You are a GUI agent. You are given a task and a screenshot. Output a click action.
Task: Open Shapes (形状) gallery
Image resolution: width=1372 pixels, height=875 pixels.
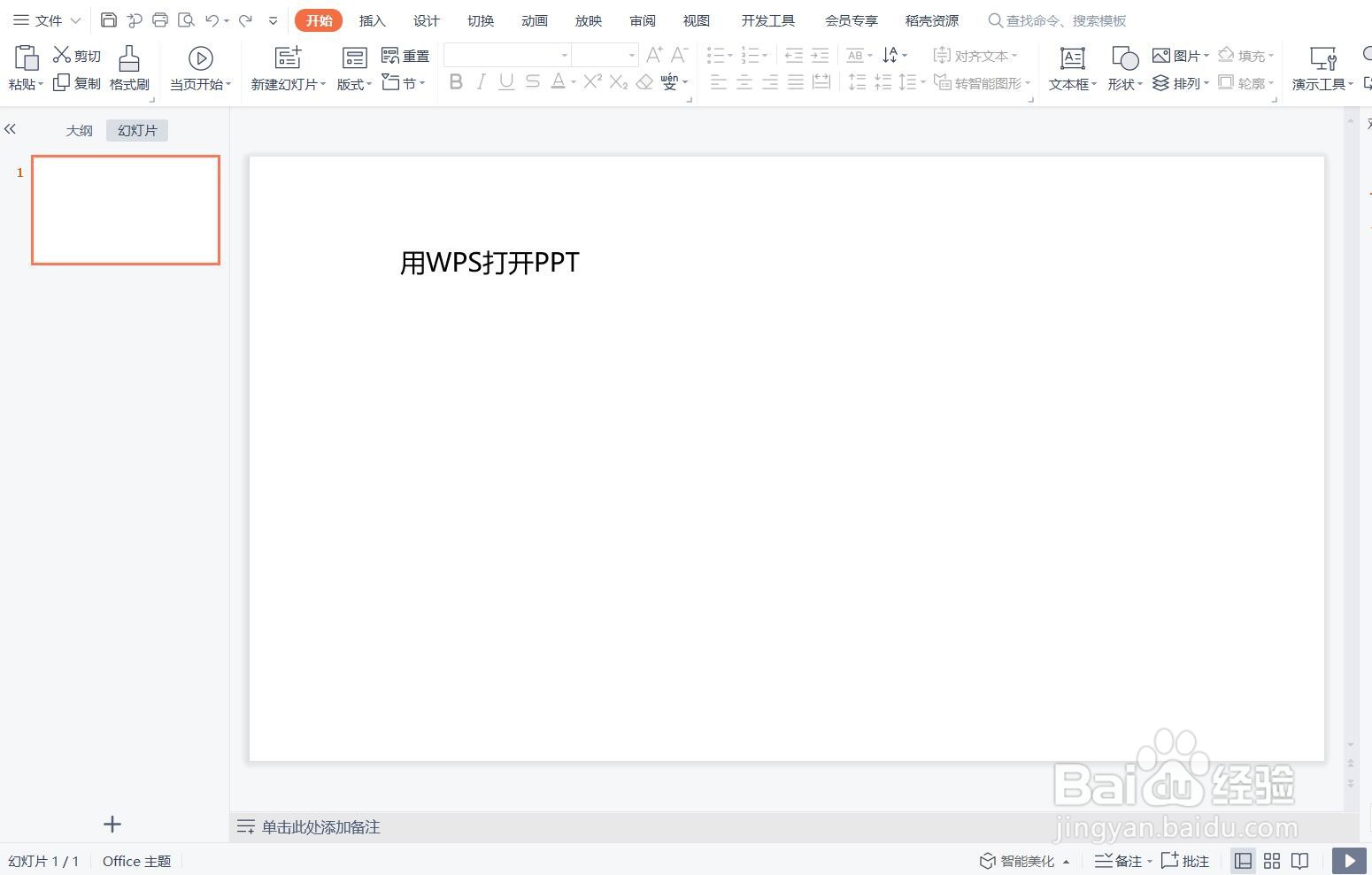point(1125,69)
